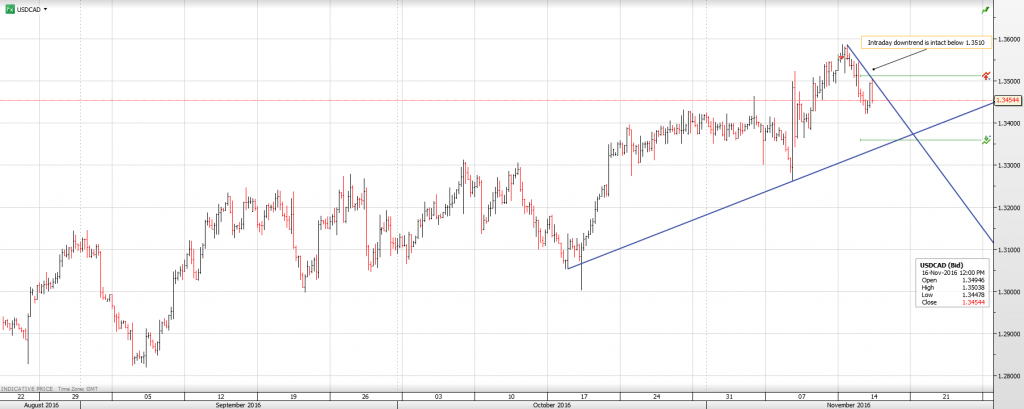Open the USDCAD symbol dropdown arrow
Viewport: 1024px width, 409px height.
[47, 8]
